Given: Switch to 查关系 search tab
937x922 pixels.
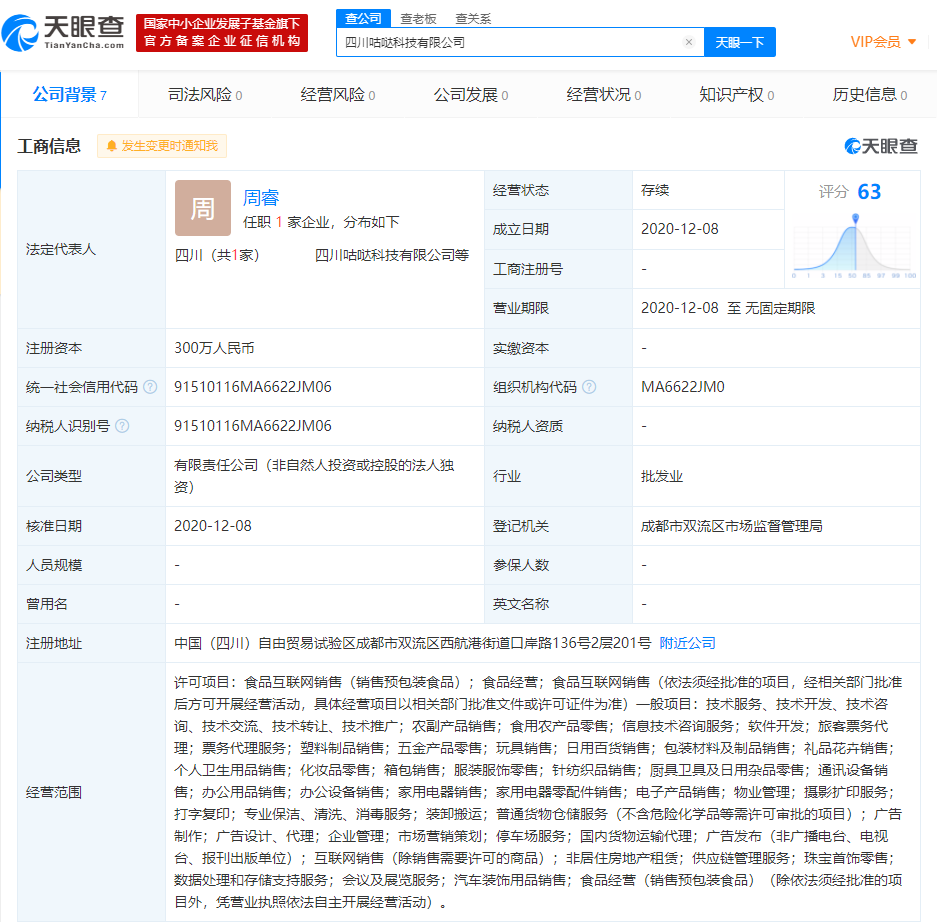Looking at the screenshot, I should (471, 18).
